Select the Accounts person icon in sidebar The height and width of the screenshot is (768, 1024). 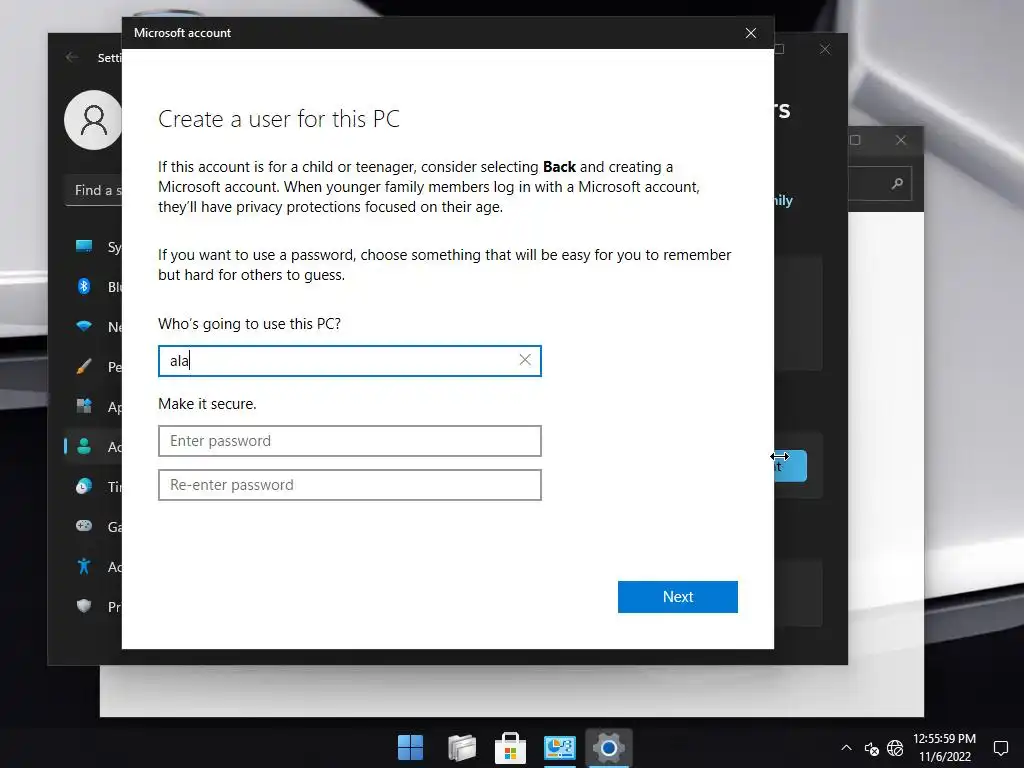(84, 447)
